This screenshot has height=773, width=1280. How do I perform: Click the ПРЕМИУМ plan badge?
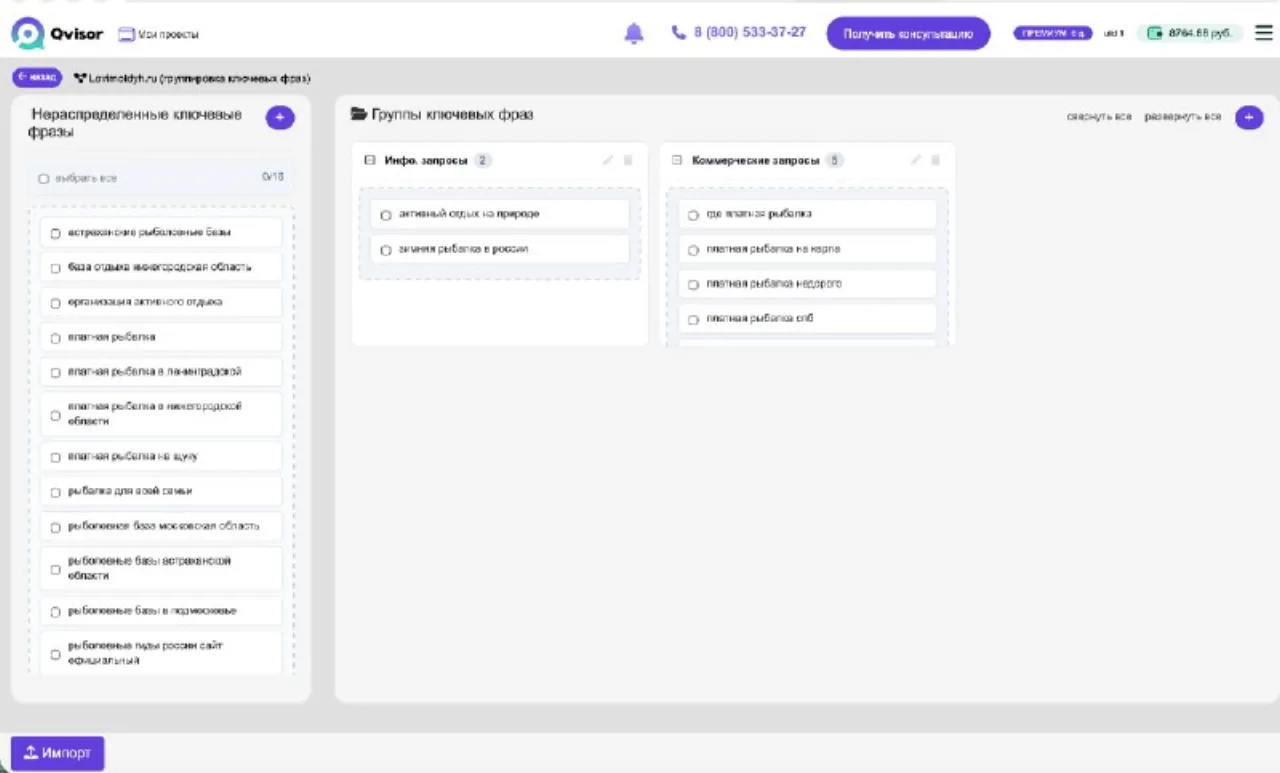pos(1053,33)
